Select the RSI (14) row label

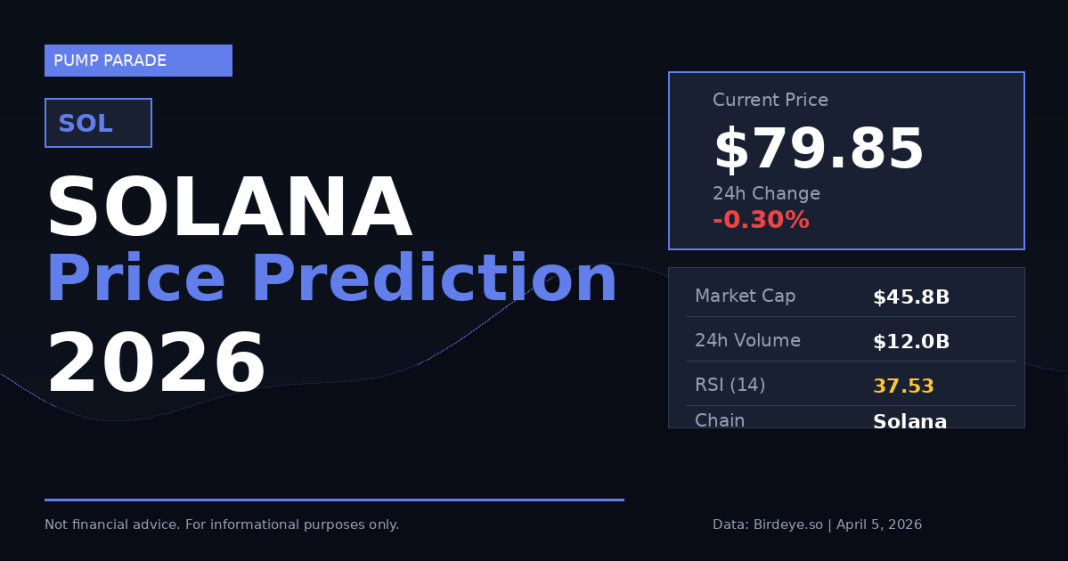coord(730,384)
